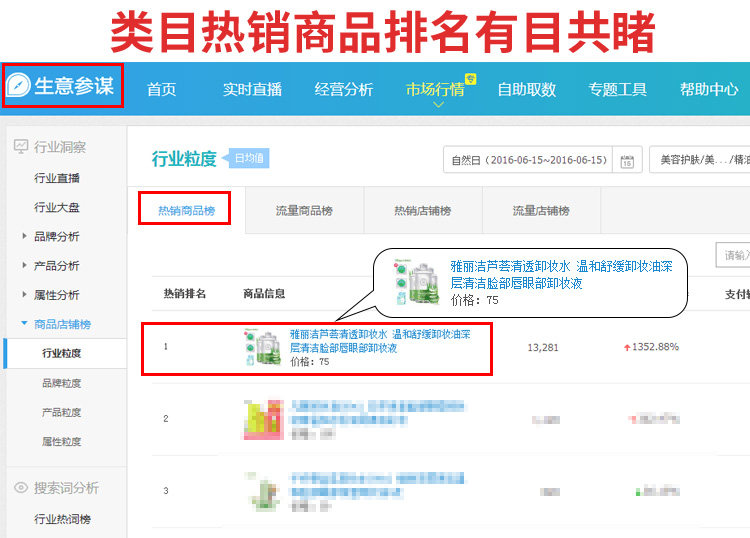
Task: Click the 行业洞察 section heading
Action: [60, 147]
